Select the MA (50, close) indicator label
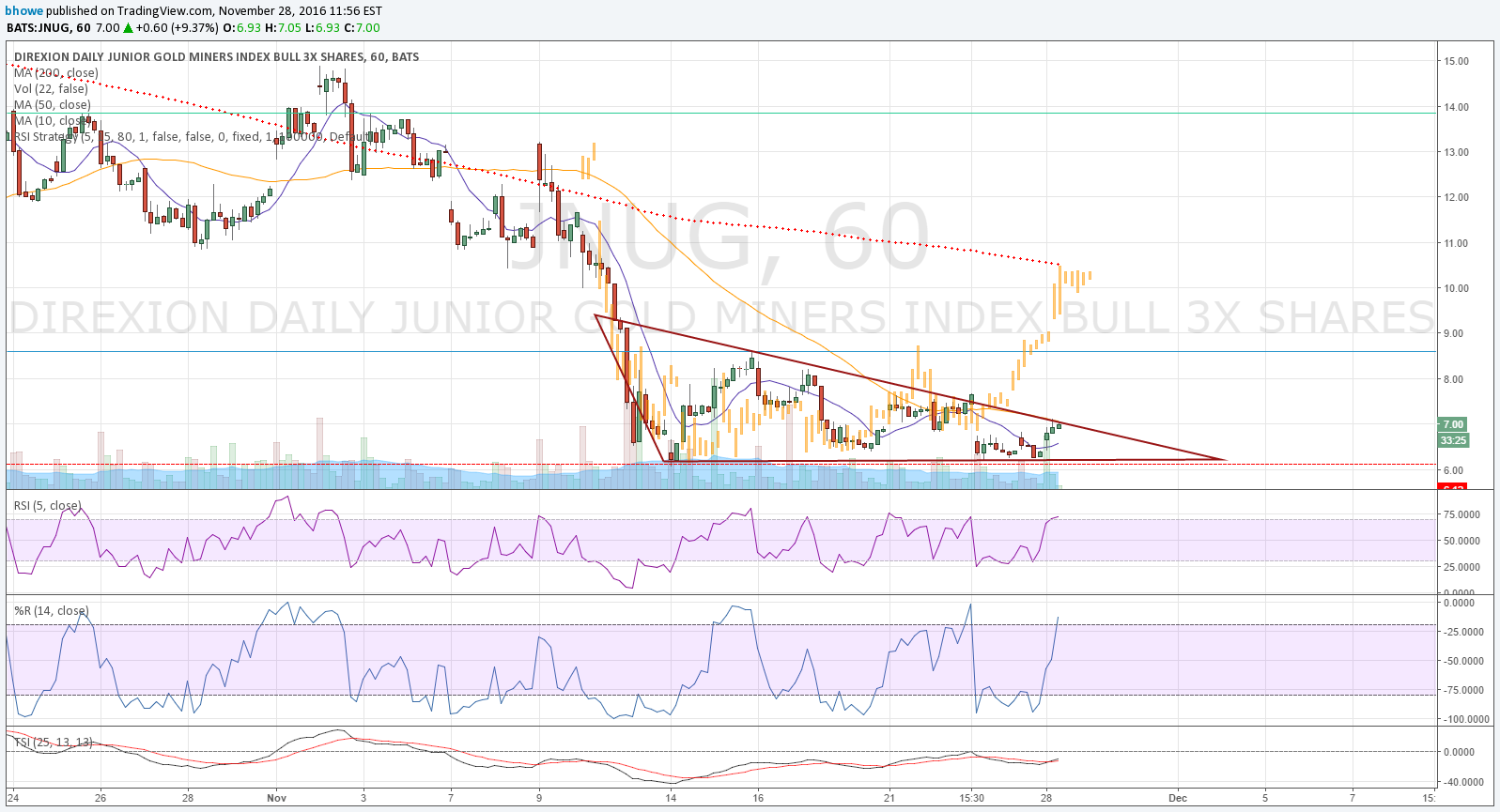 point(53,105)
